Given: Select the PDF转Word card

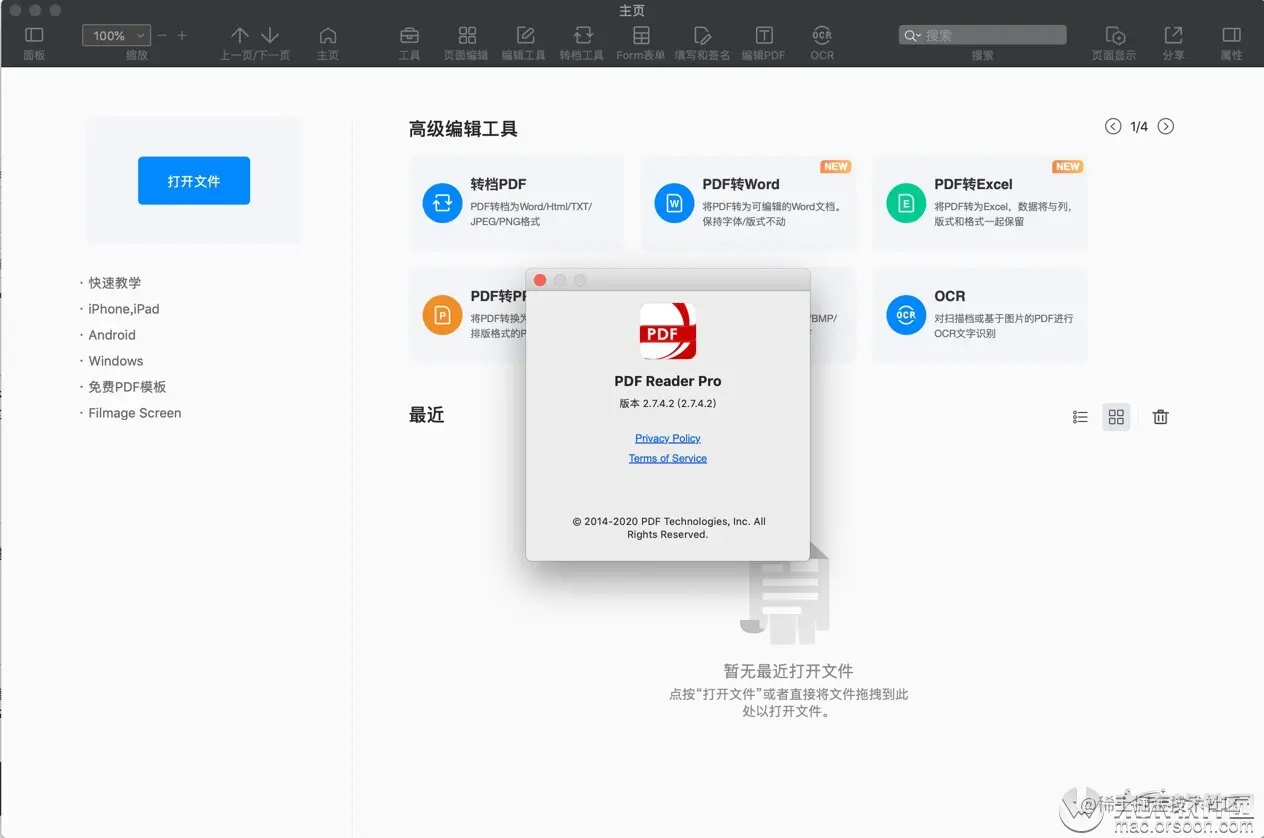Looking at the screenshot, I should pos(748,202).
